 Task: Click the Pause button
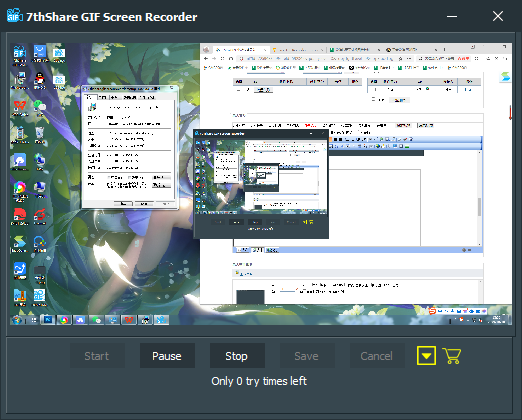pos(167,356)
